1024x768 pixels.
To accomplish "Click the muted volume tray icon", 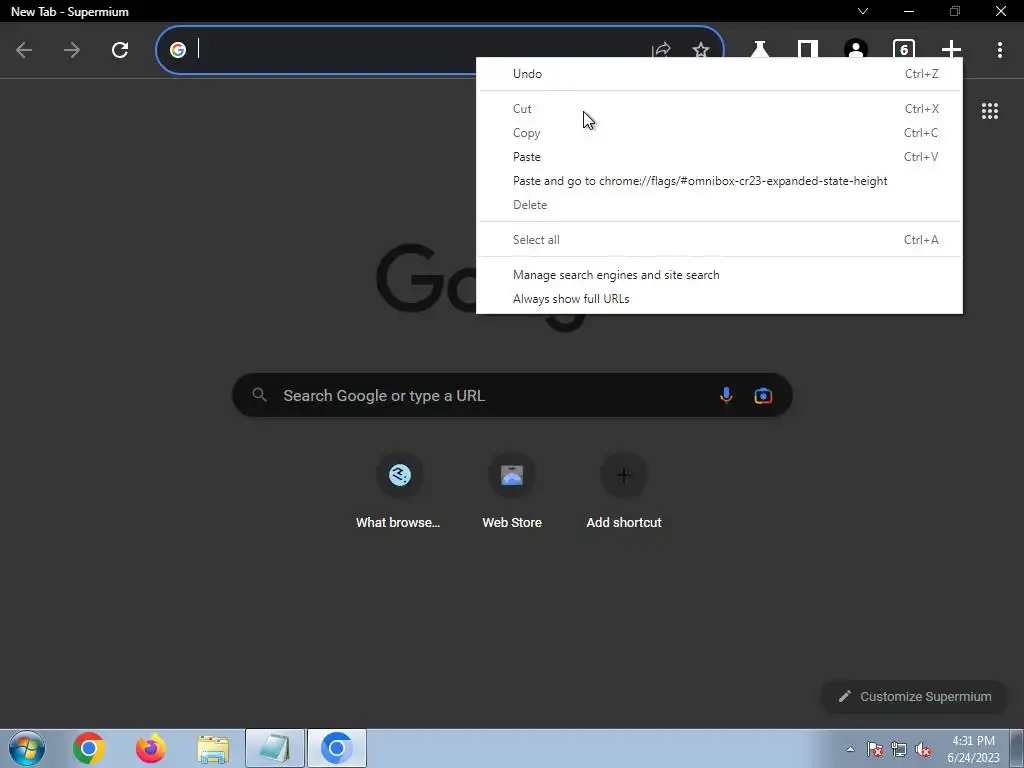I will [923, 749].
